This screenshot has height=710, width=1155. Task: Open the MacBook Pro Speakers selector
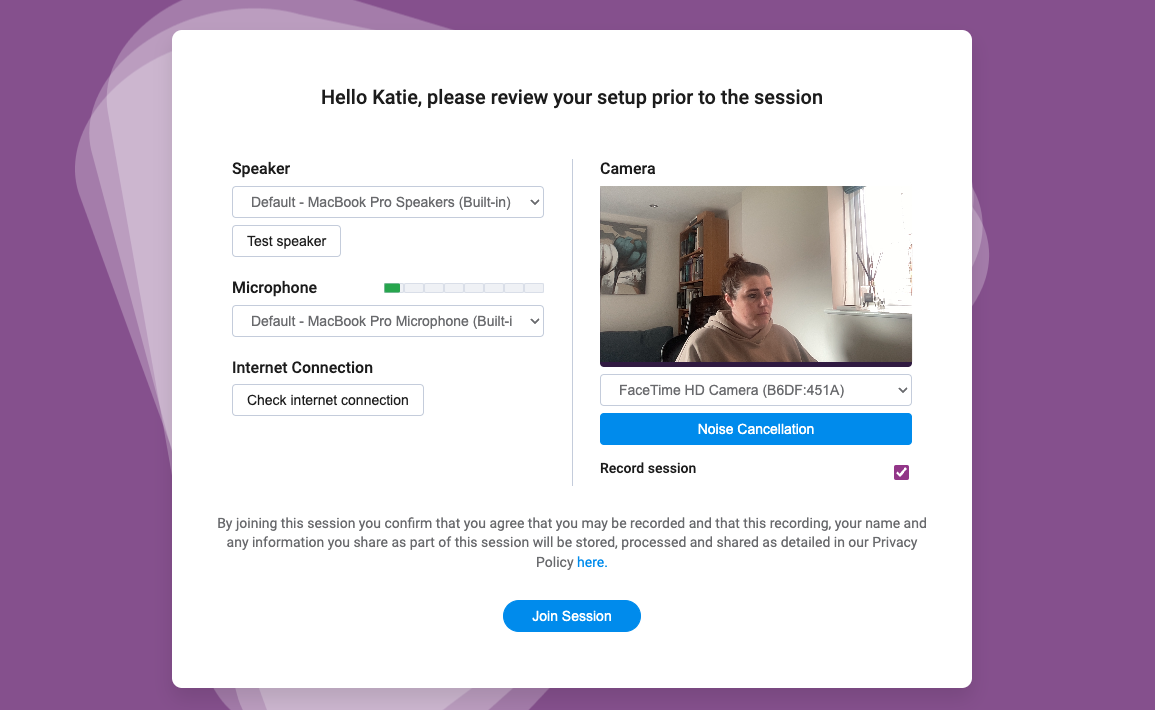[x=387, y=202]
